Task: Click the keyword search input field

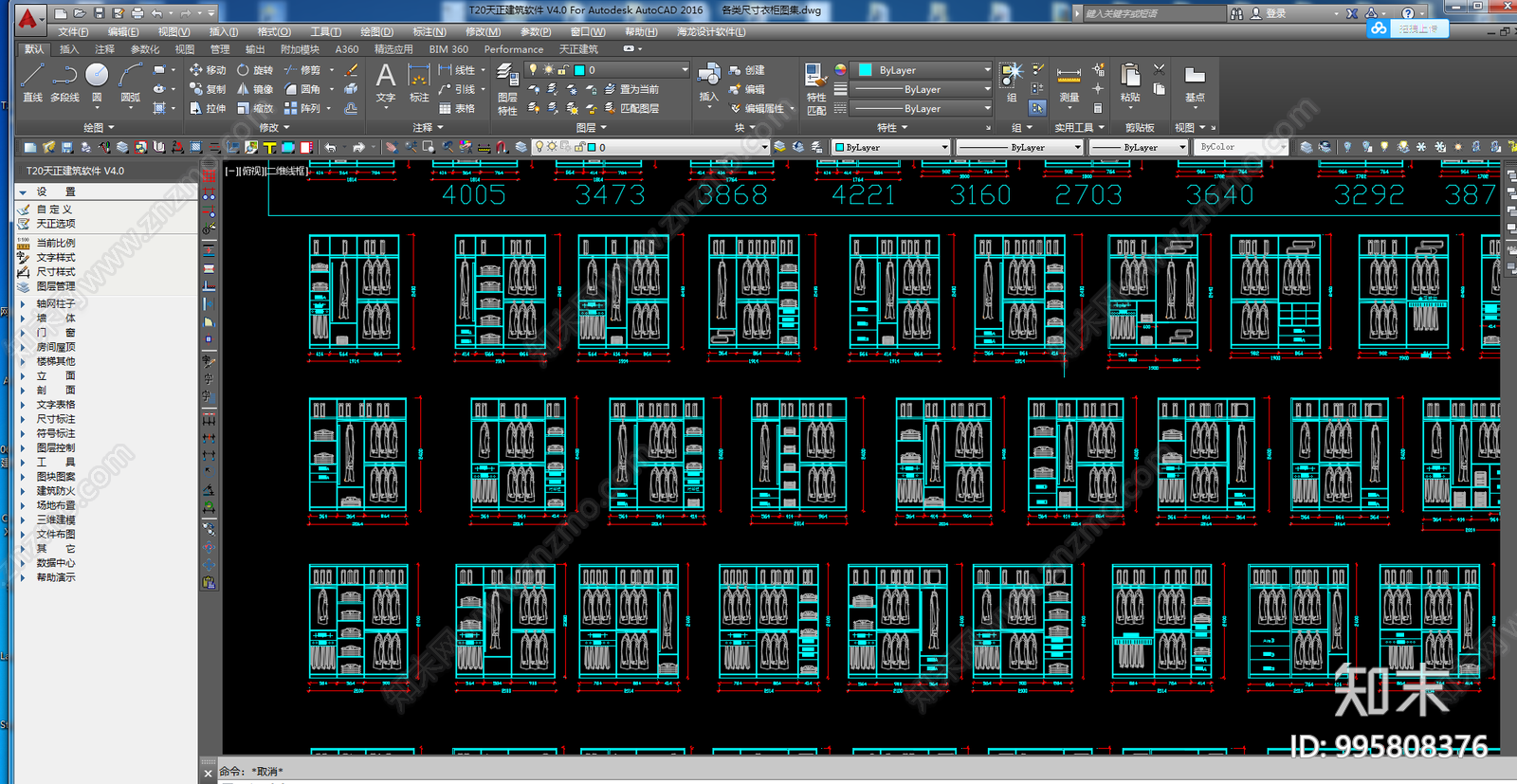Action: click(x=1153, y=13)
